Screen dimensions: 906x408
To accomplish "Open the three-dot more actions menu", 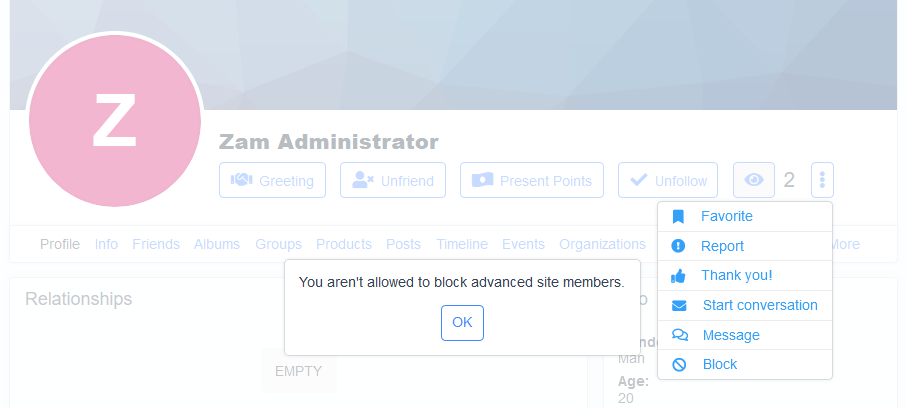I will 822,180.
